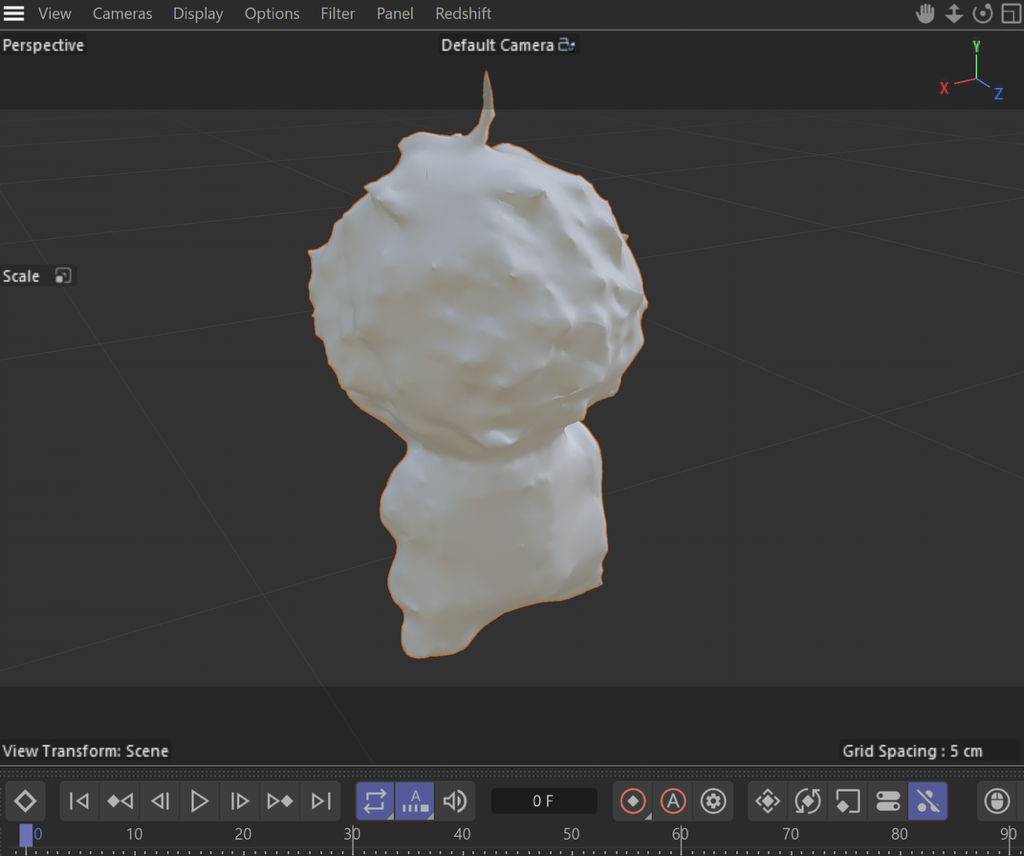The image size is (1024, 856).
Task: Open the Redshift menu
Action: coord(463,14)
